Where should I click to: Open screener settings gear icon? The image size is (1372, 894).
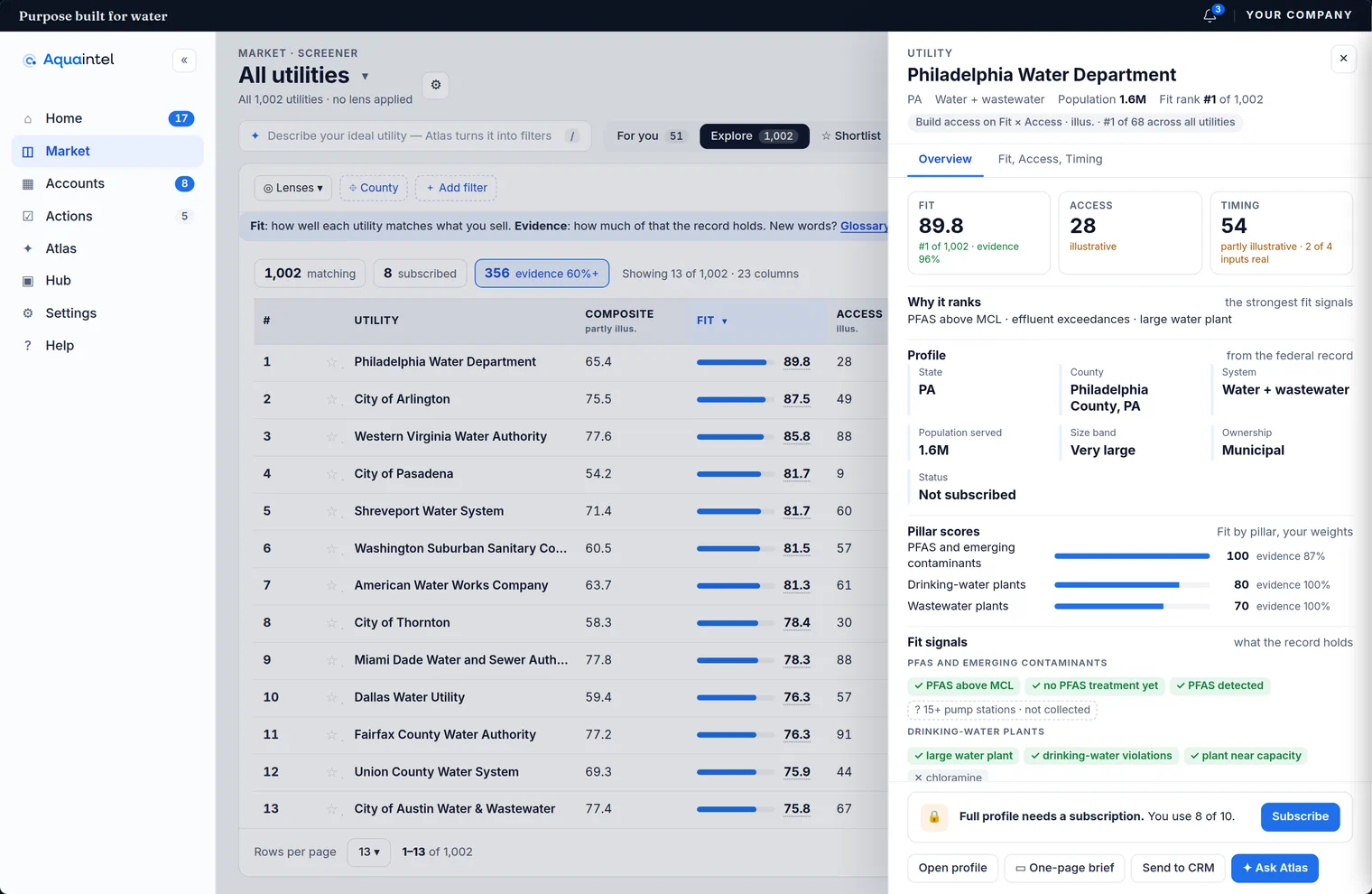436,85
